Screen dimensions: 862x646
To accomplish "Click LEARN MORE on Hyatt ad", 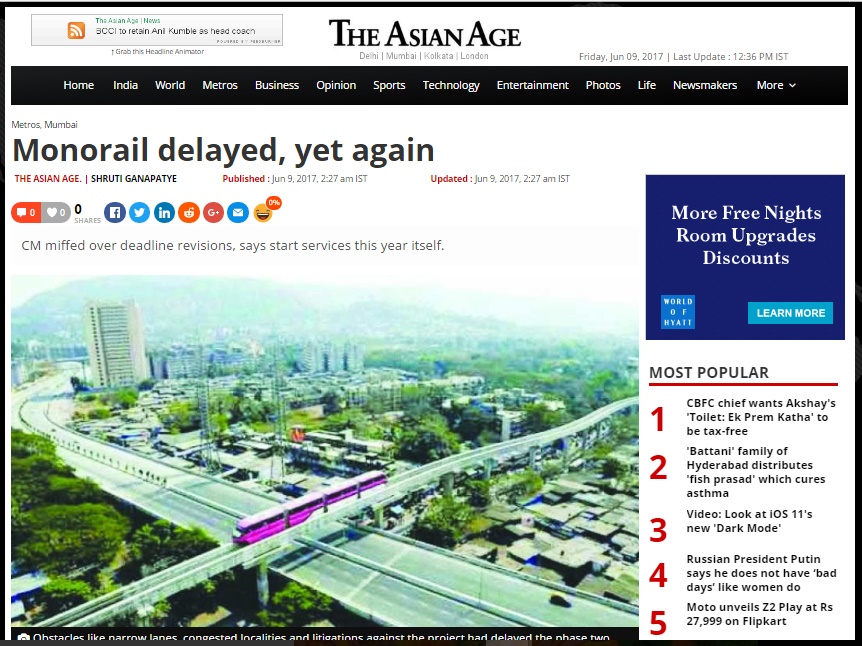I will [x=790, y=313].
